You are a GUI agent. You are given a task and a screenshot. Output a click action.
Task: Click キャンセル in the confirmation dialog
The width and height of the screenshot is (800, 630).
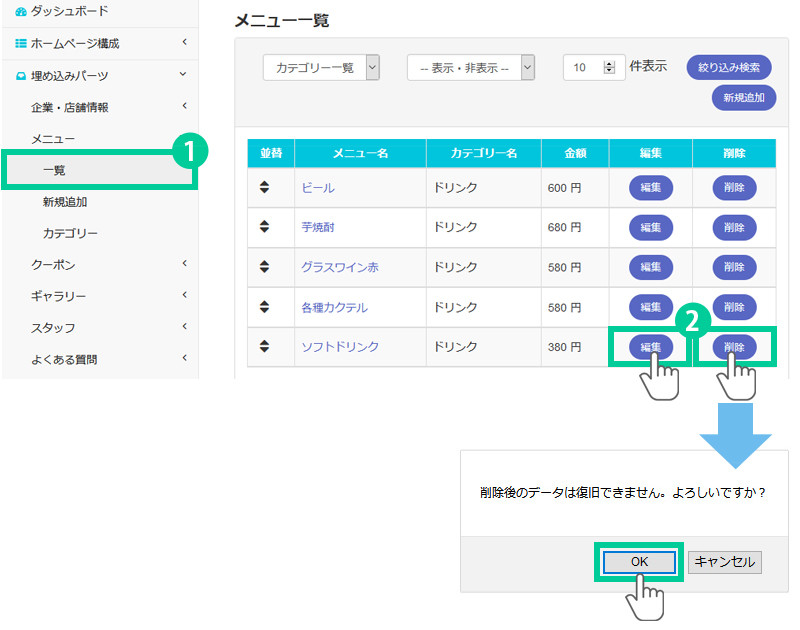click(x=725, y=562)
